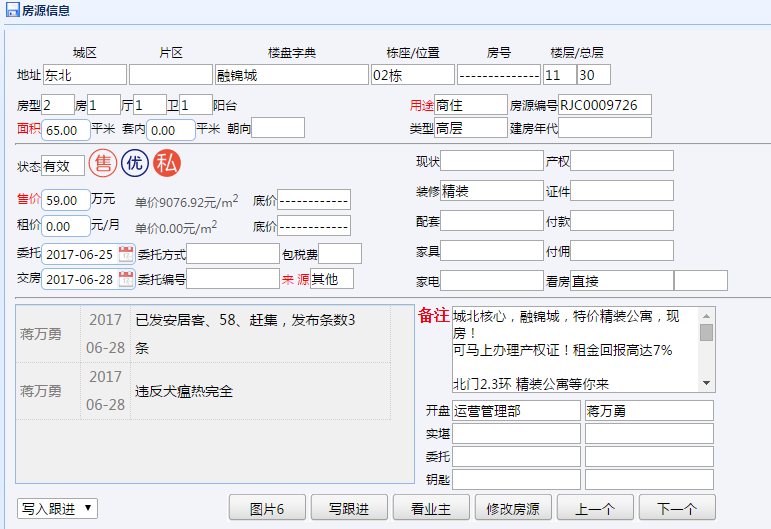Open calendar picker for 交房 date

[126, 278]
